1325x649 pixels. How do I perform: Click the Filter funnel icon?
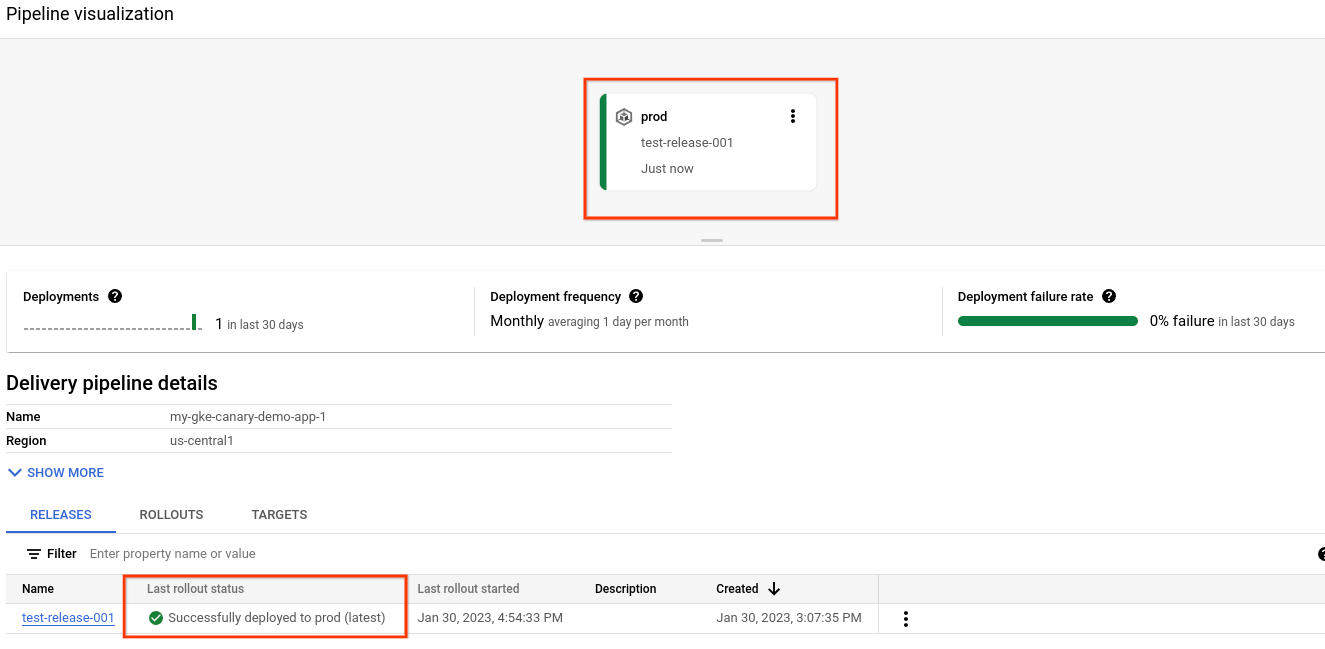[33, 553]
